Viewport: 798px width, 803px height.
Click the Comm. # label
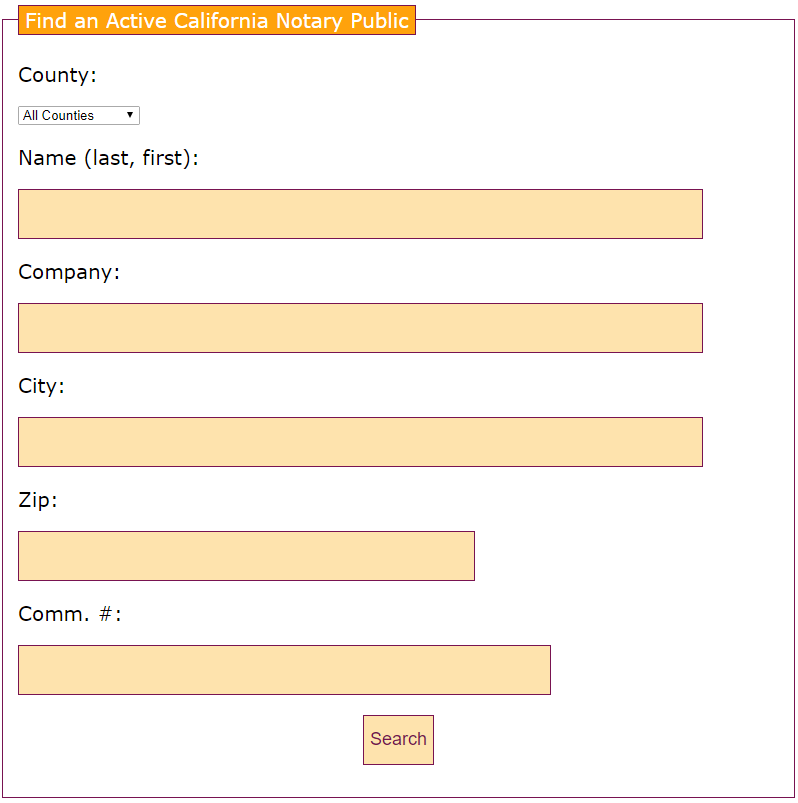[x=69, y=614]
